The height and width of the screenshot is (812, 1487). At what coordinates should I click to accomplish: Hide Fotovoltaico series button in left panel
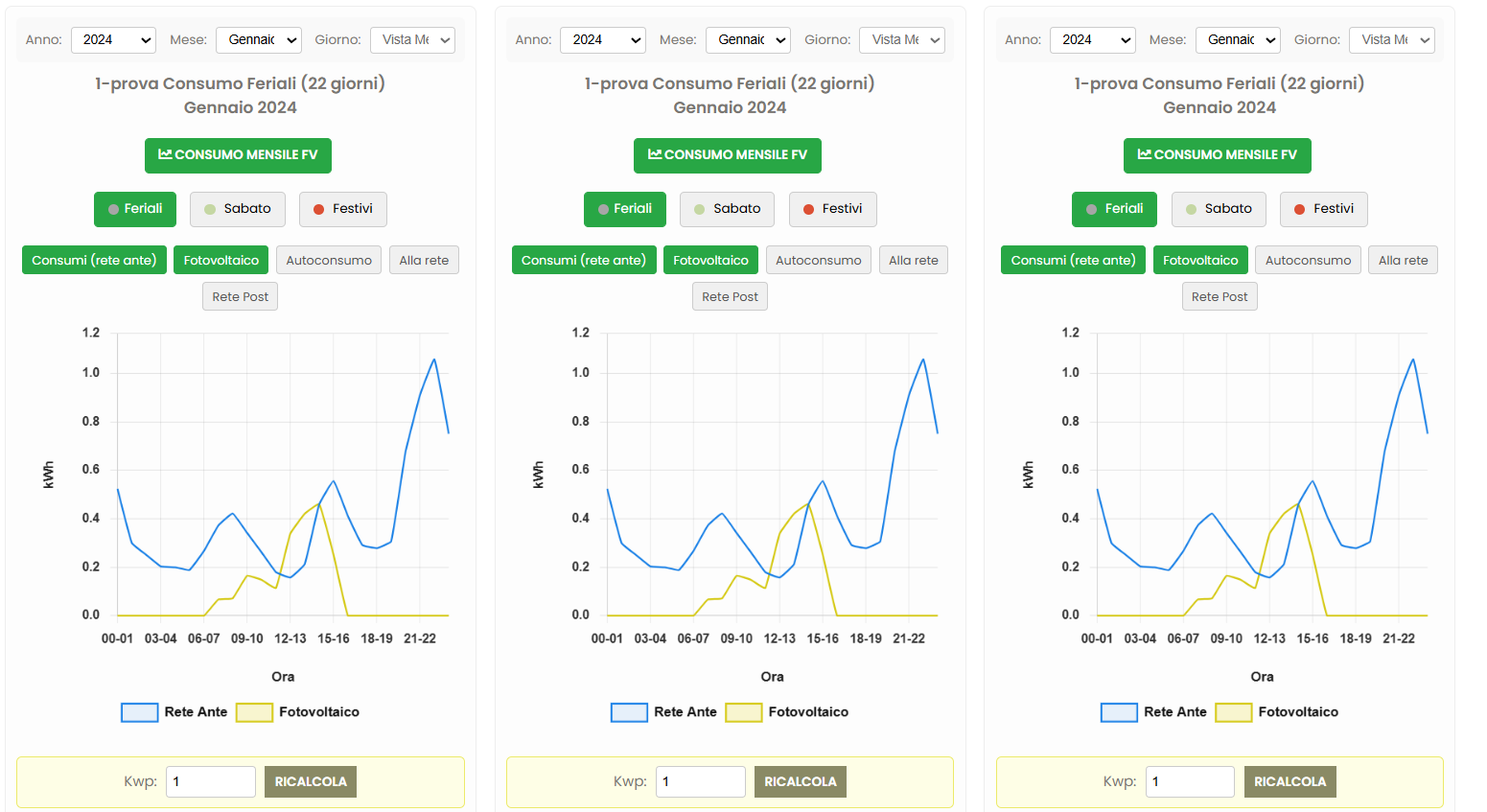point(221,261)
